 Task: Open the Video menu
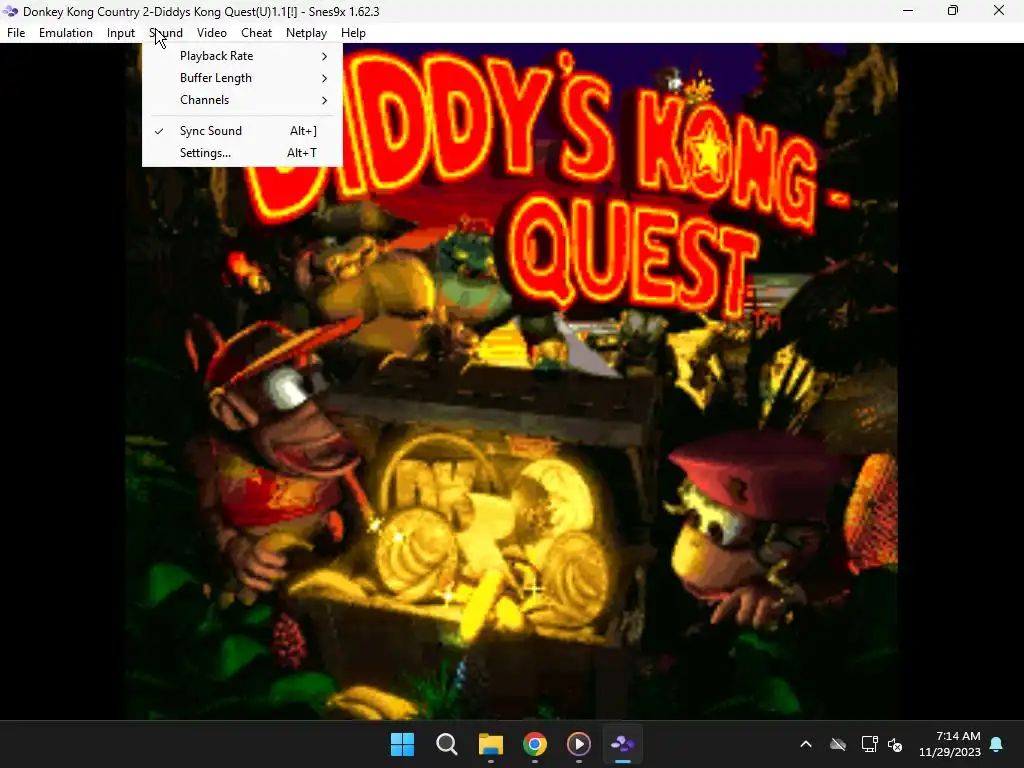coord(212,33)
